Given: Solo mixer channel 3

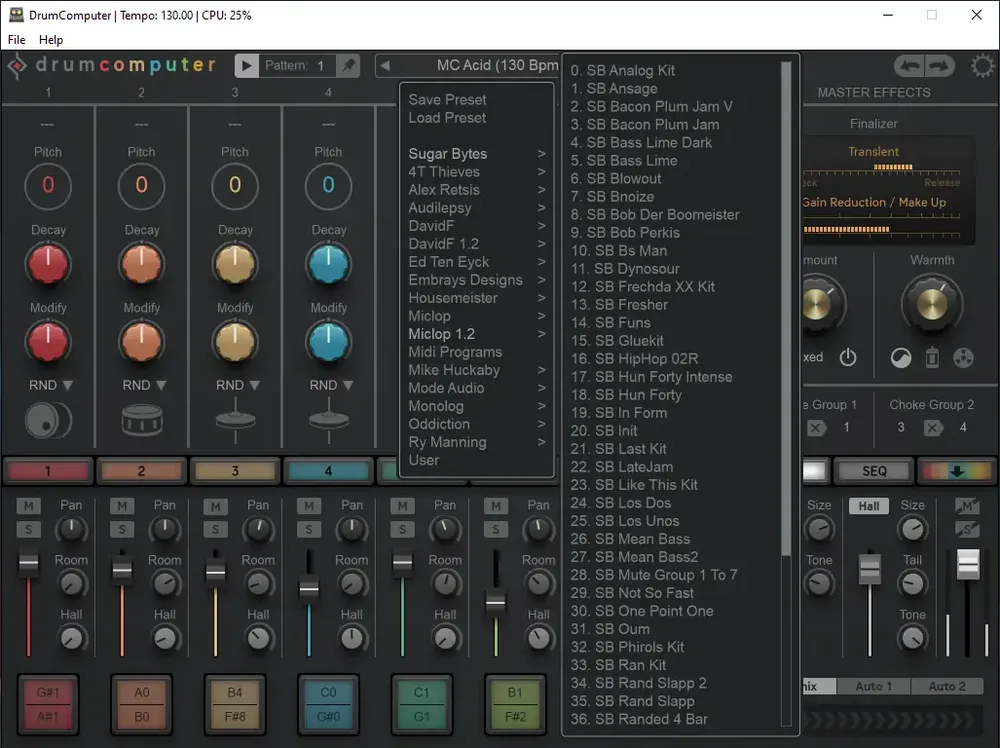Looking at the screenshot, I should pyautogui.click(x=216, y=529).
